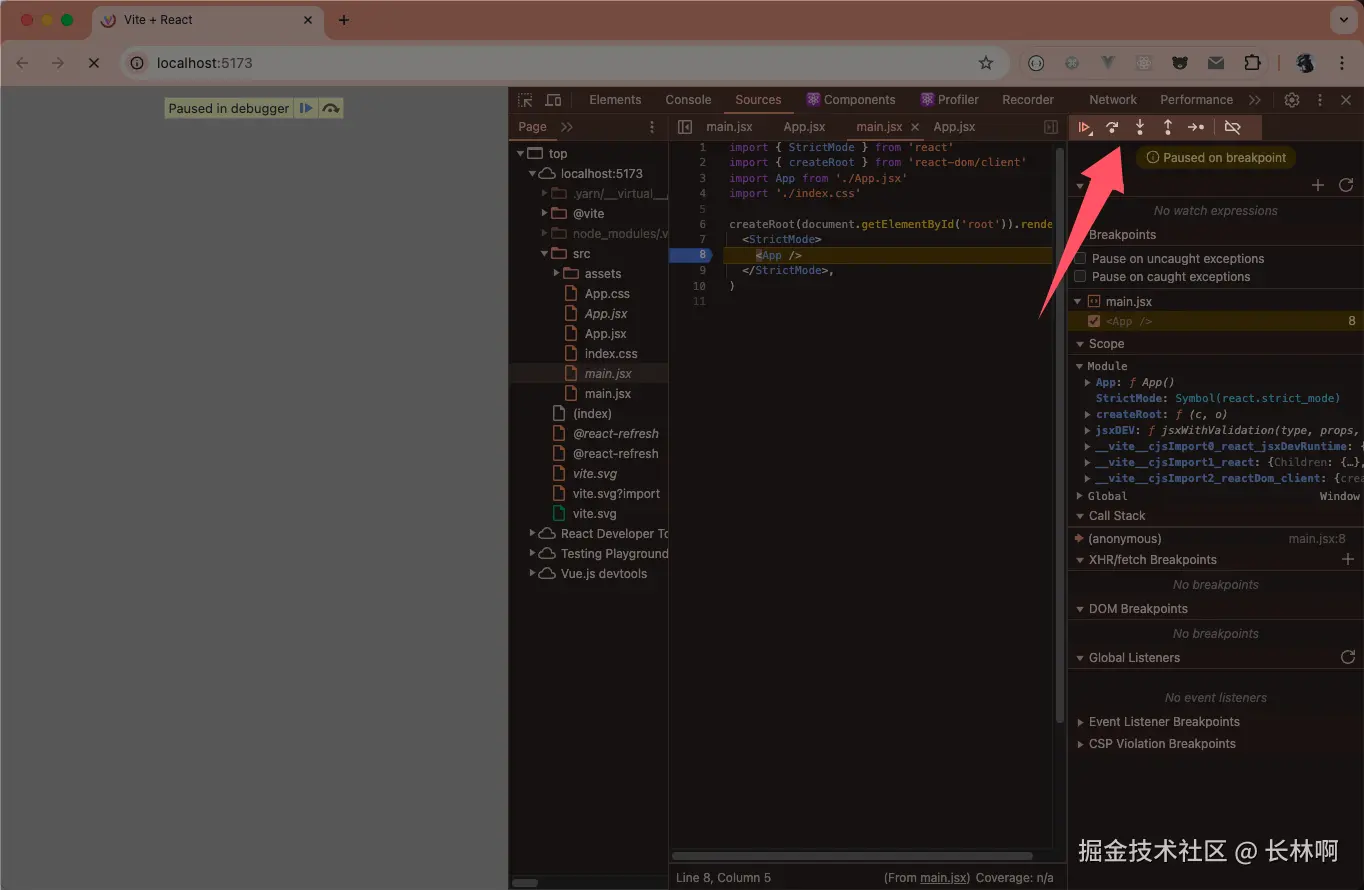Uncheck the <App /> breakpoint checkbox
The height and width of the screenshot is (890, 1364).
coord(1094,321)
